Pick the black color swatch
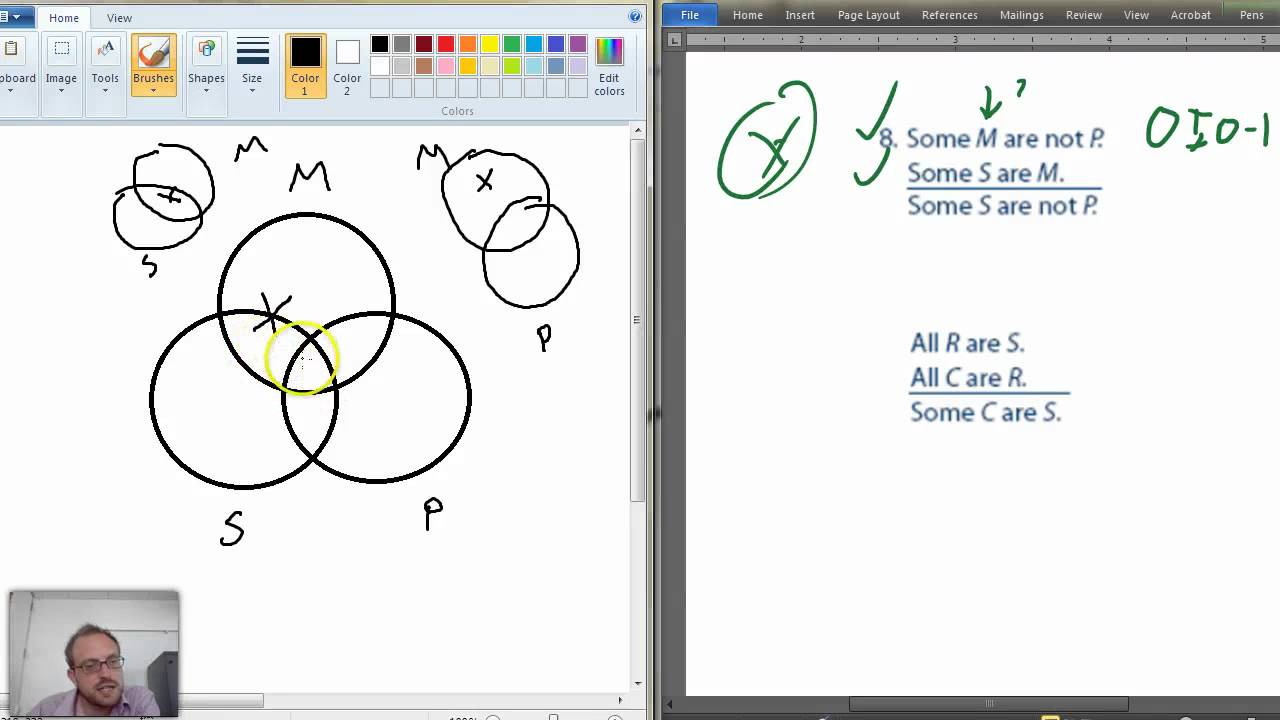 pos(380,44)
